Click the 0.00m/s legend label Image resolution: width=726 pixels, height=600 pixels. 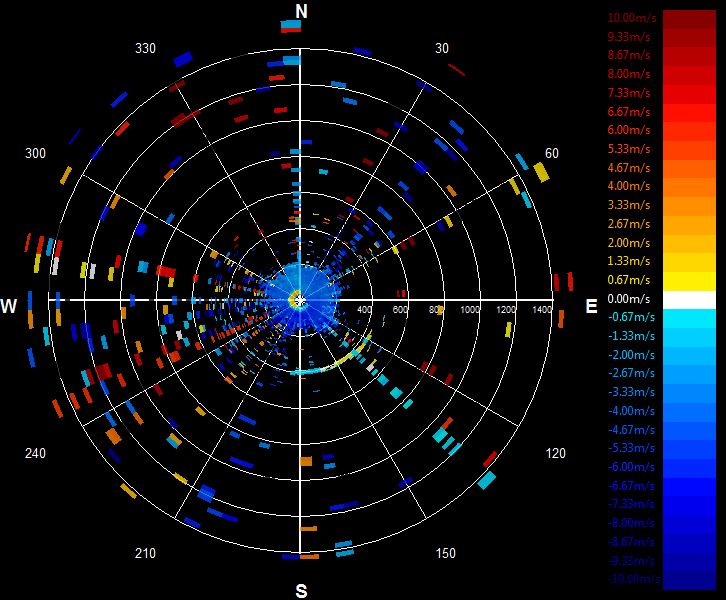tap(629, 299)
